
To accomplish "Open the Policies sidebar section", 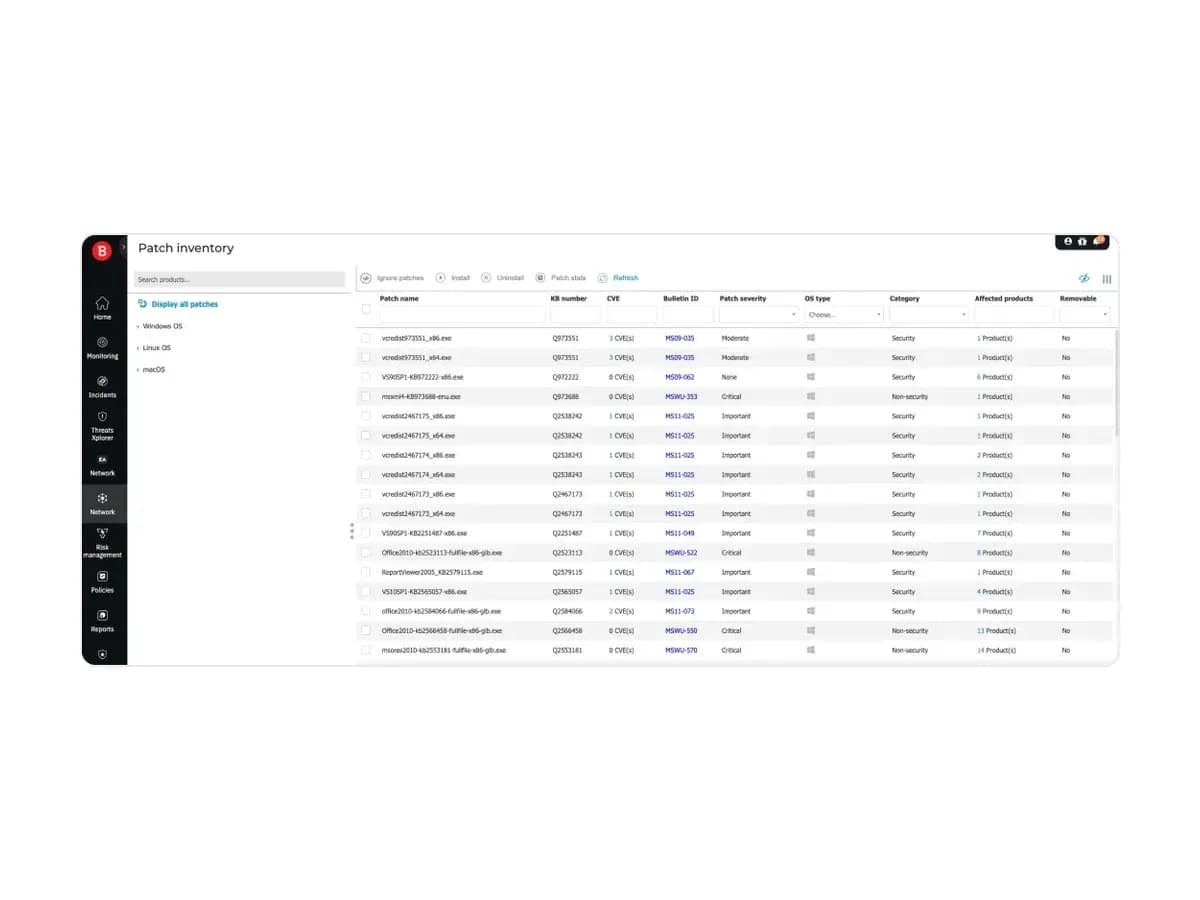I will pyautogui.click(x=102, y=582).
